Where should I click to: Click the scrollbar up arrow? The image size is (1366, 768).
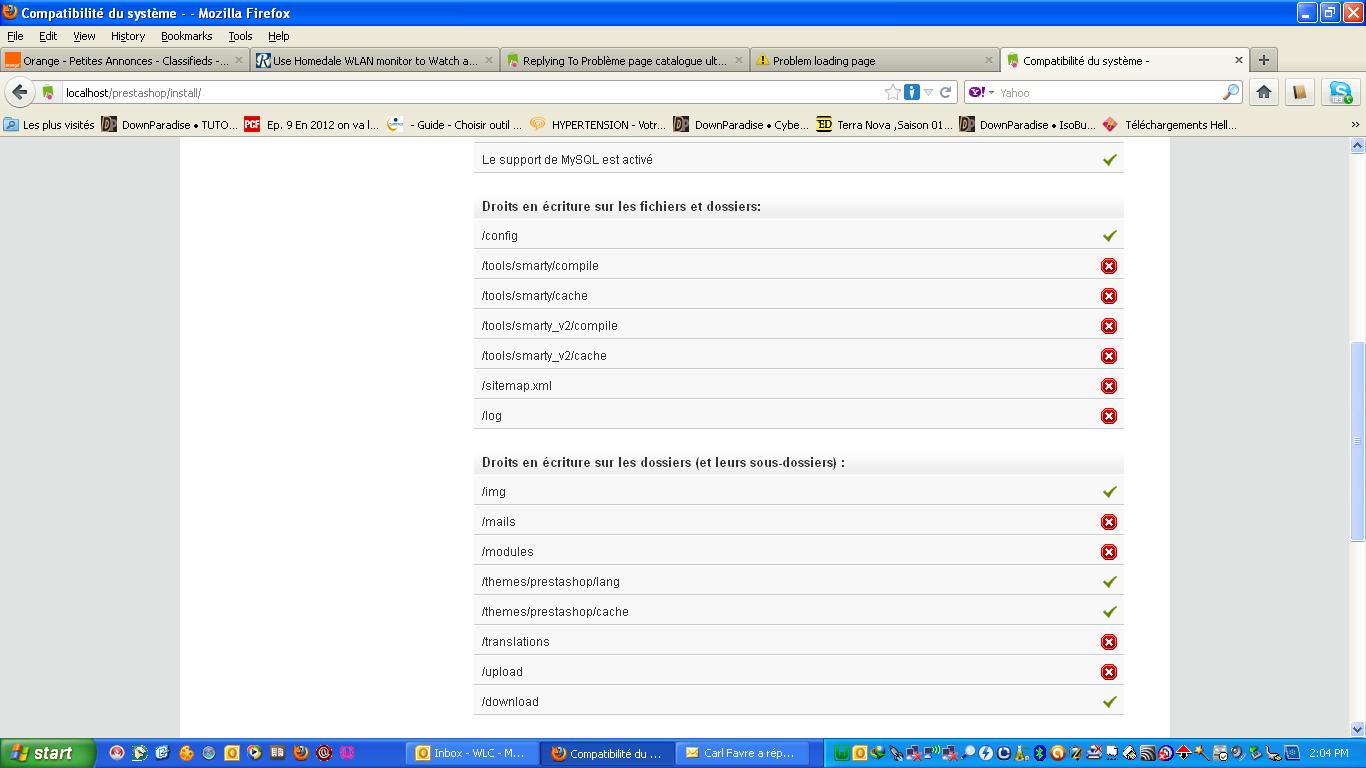(x=1357, y=146)
